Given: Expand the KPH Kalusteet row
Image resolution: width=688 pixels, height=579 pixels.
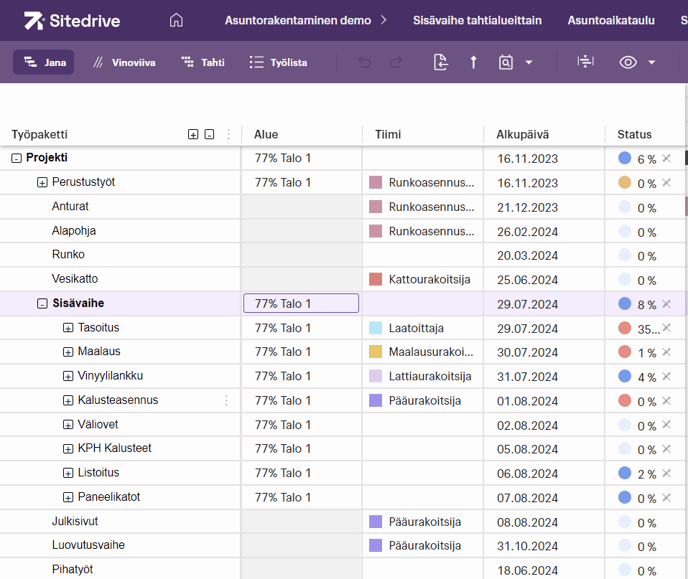Looking at the screenshot, I should pos(68,449).
